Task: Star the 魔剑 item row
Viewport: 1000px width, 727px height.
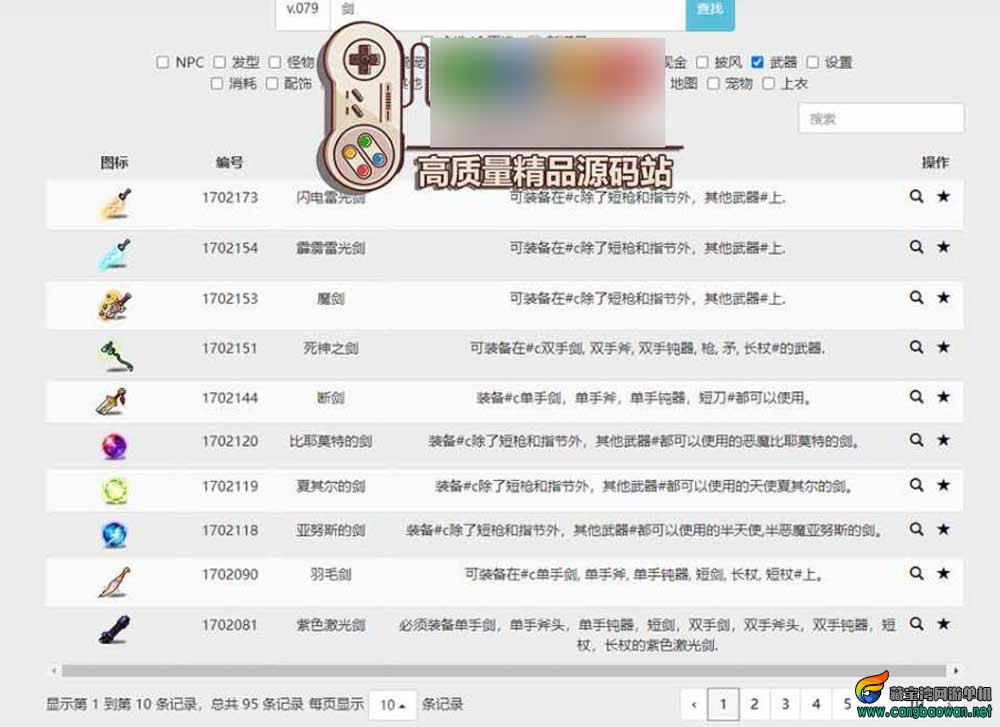Action: point(943,298)
